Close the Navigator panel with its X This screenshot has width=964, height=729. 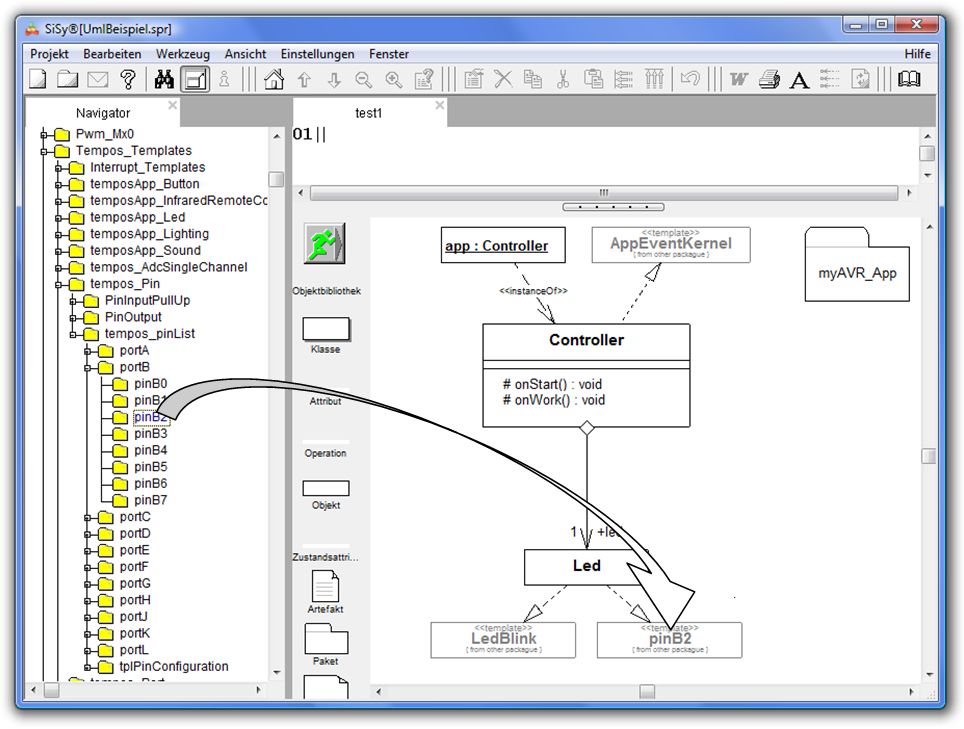pos(172,105)
